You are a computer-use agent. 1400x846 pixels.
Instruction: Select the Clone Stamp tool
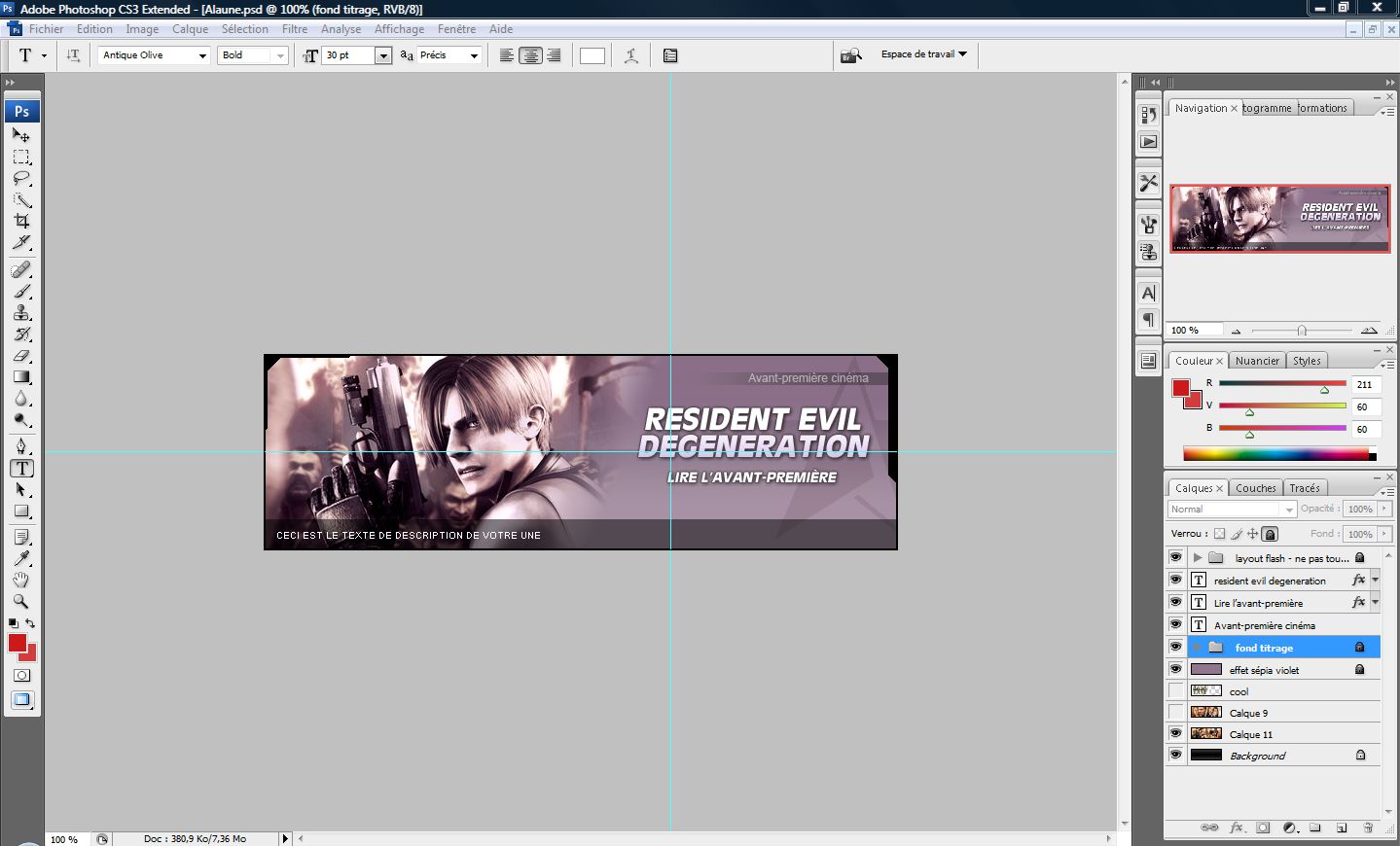coord(21,312)
